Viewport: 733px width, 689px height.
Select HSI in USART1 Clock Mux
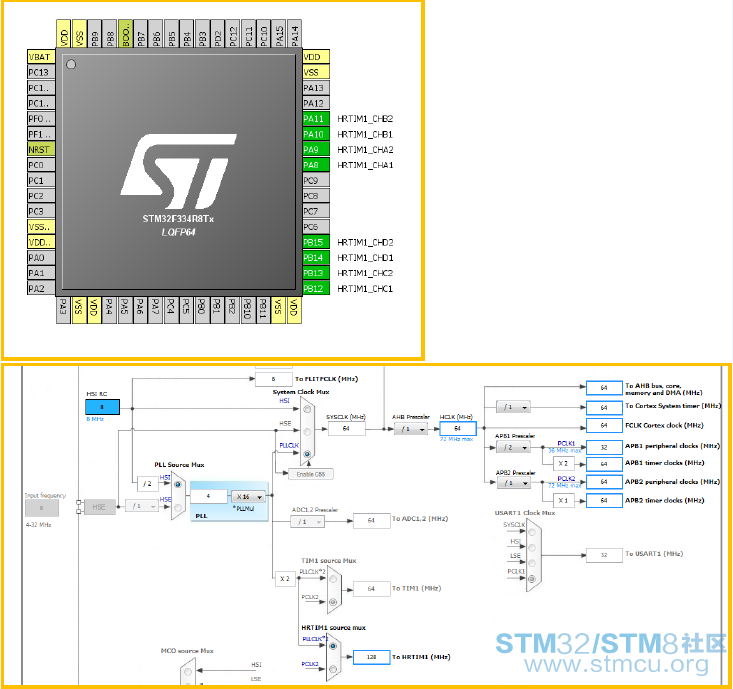(x=532, y=547)
